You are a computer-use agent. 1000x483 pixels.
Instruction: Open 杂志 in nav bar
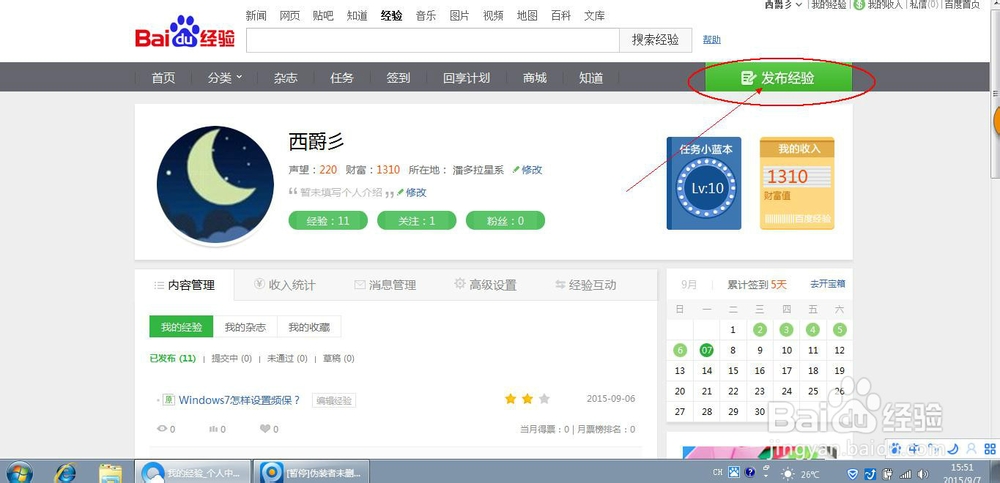click(x=286, y=78)
